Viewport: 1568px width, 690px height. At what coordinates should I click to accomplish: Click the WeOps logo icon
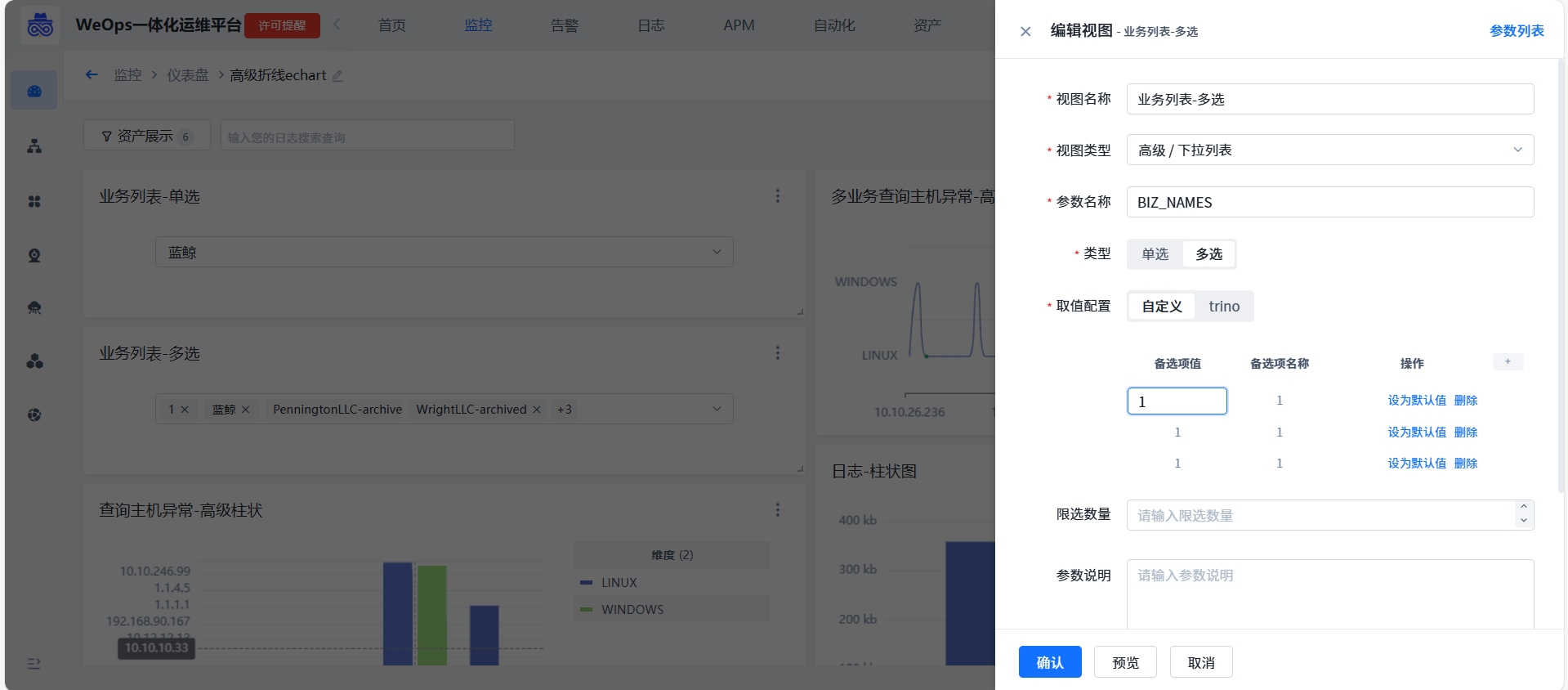point(39,25)
